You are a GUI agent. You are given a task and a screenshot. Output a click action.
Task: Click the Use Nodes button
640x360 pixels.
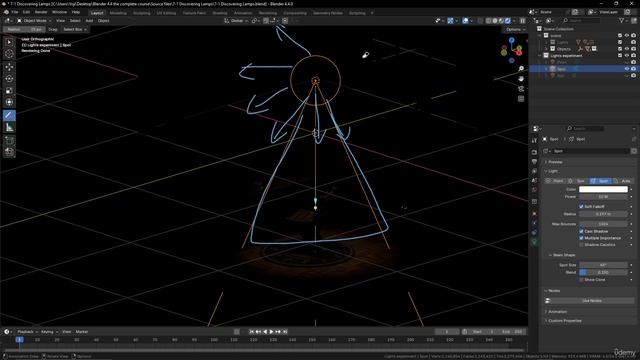point(591,301)
